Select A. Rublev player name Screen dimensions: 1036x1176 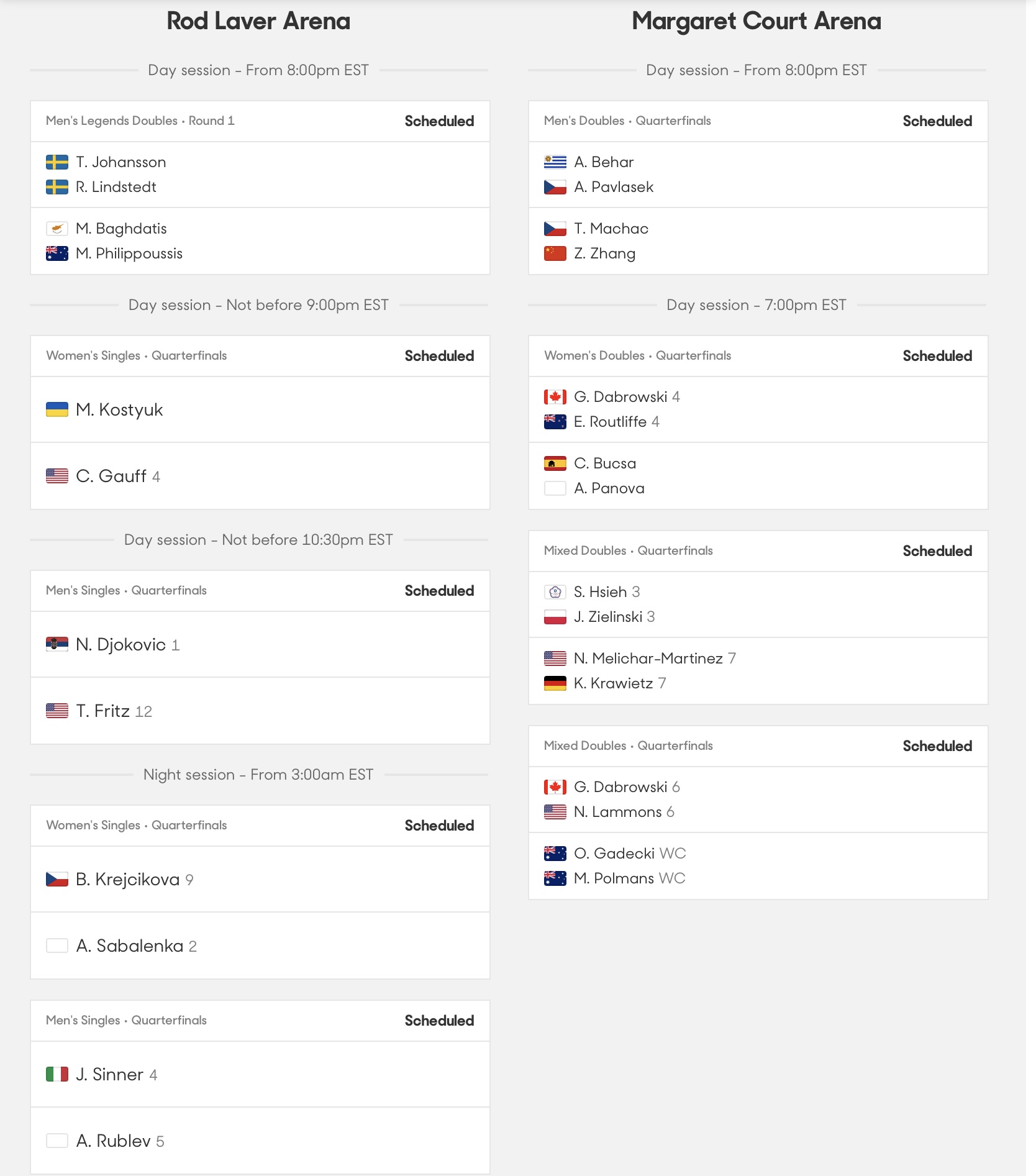[113, 1141]
